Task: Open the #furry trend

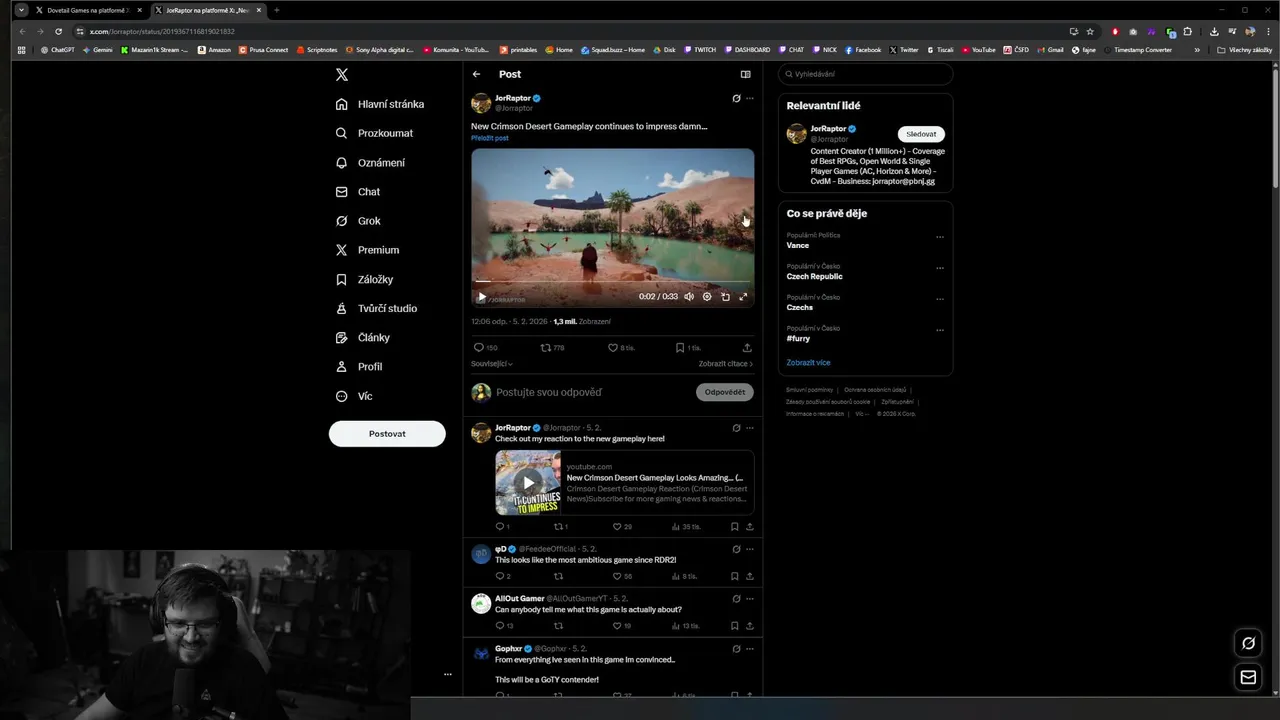Action: coord(798,338)
